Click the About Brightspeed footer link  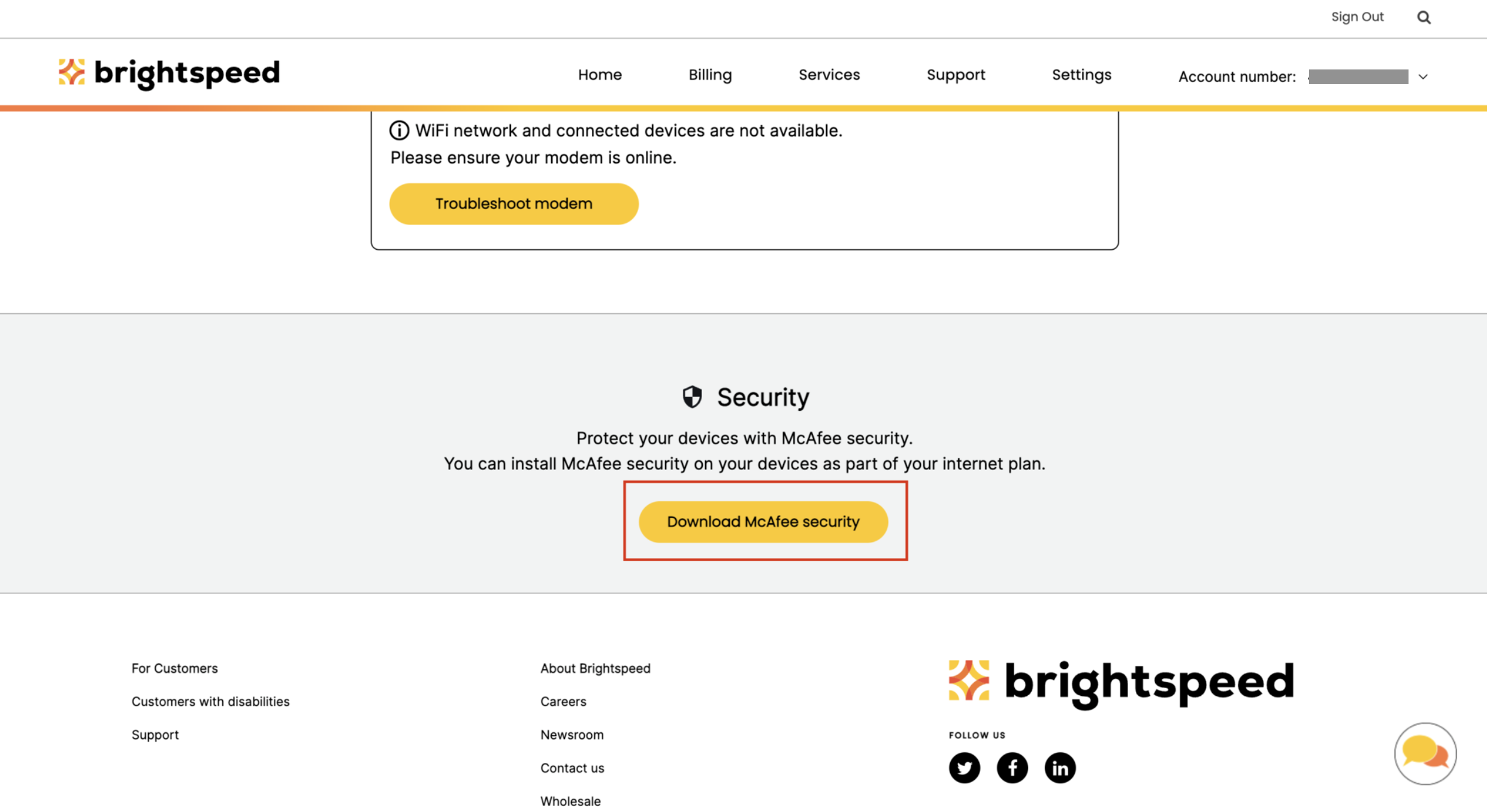click(596, 668)
